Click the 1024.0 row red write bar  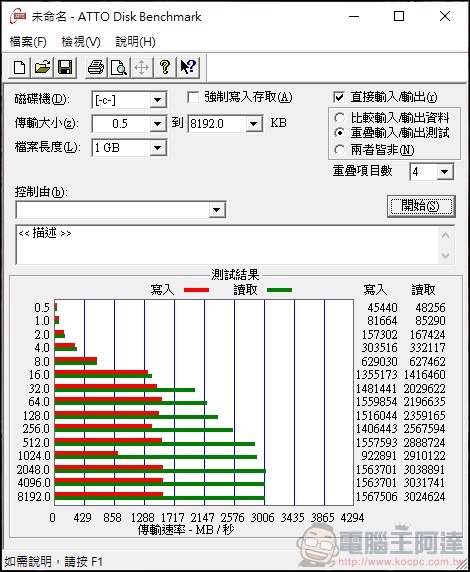(86, 453)
